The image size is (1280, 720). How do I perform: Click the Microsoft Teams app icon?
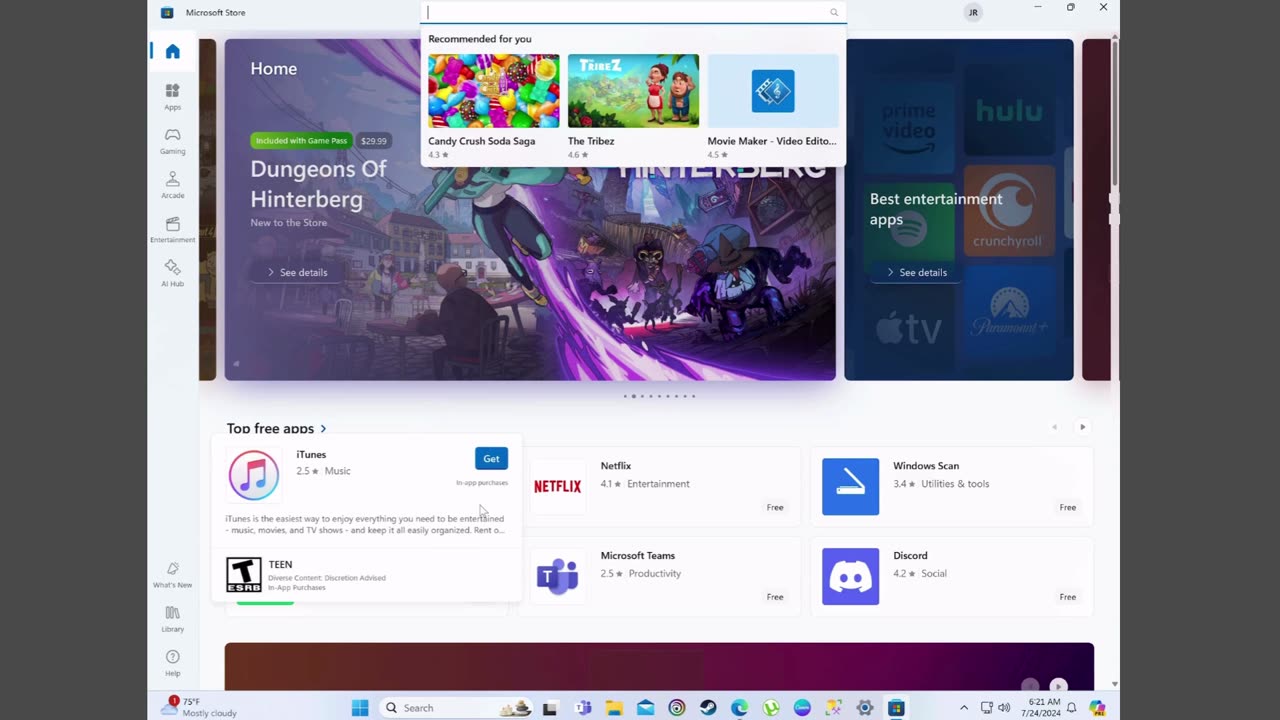pyautogui.click(x=557, y=577)
